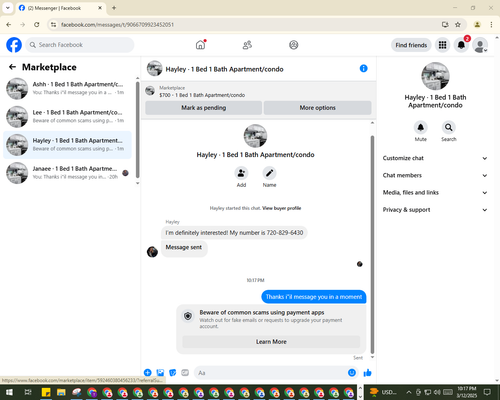The width and height of the screenshot is (500, 400).
Task: Open the Friends icon in top navigation
Action: (x=247, y=45)
